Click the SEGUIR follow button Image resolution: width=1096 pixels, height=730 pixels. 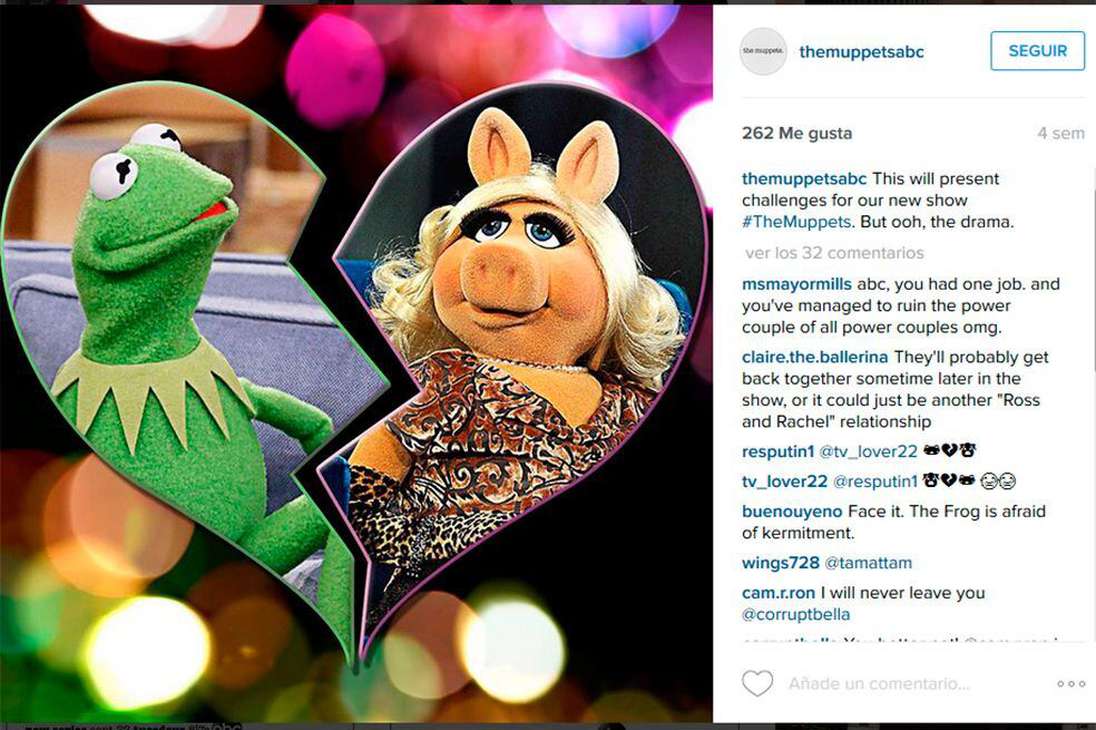click(1037, 51)
